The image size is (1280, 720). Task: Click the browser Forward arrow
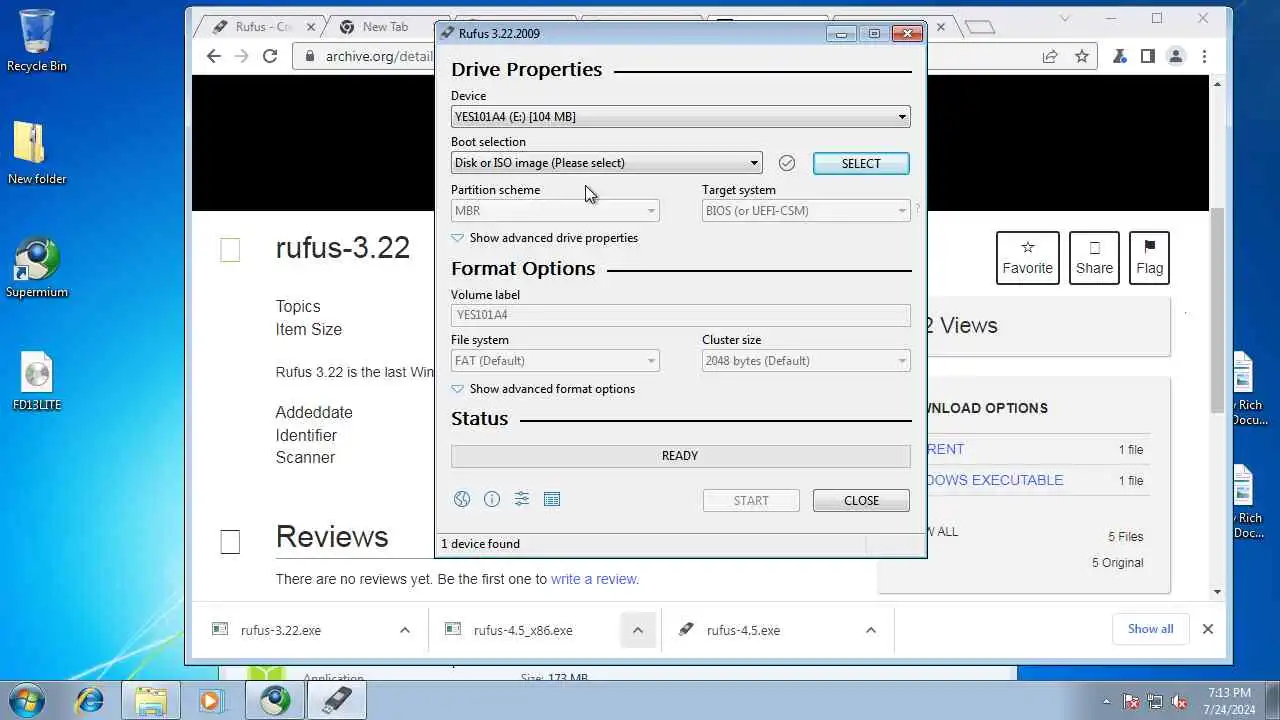pos(241,56)
